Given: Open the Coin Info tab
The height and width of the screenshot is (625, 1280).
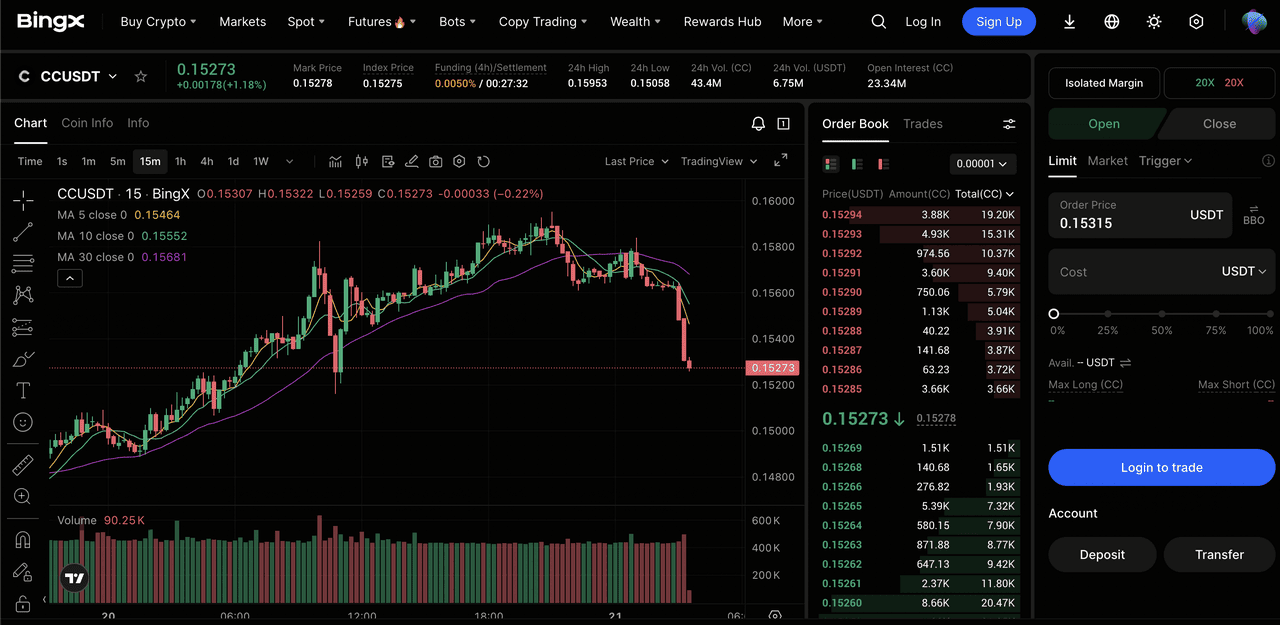Looking at the screenshot, I should click(87, 123).
